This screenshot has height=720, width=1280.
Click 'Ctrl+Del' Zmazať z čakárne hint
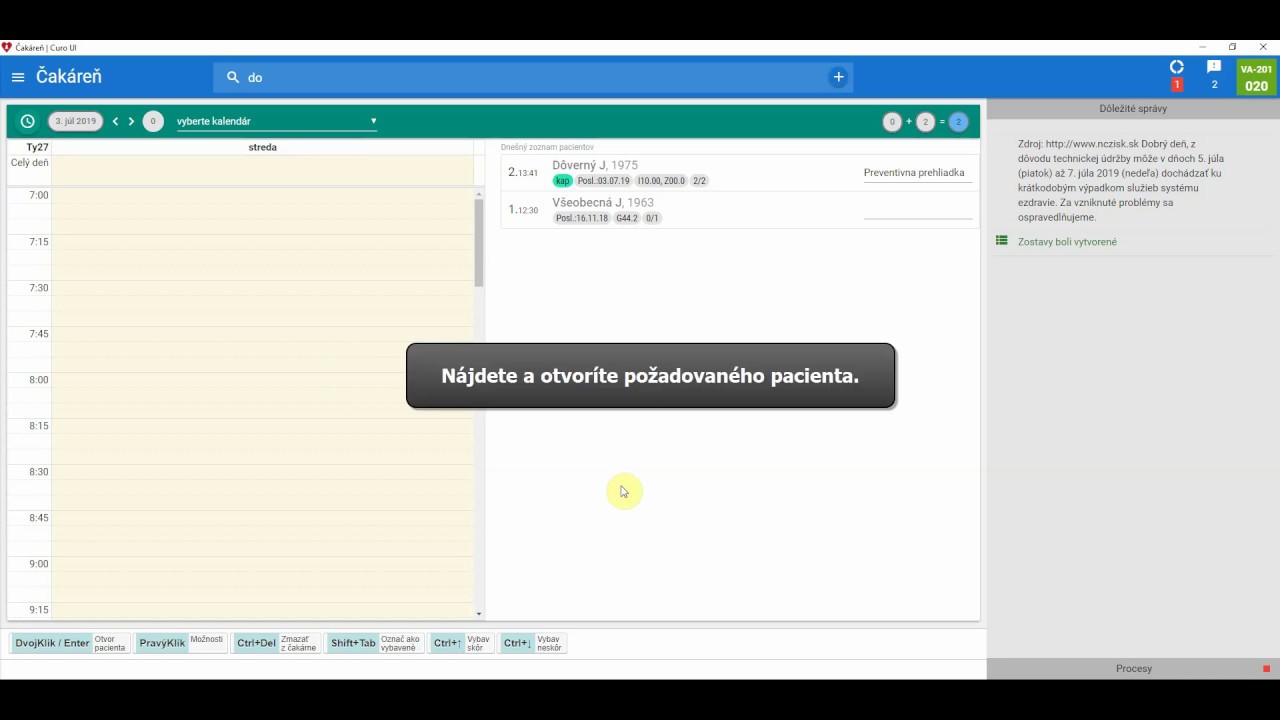[276, 643]
